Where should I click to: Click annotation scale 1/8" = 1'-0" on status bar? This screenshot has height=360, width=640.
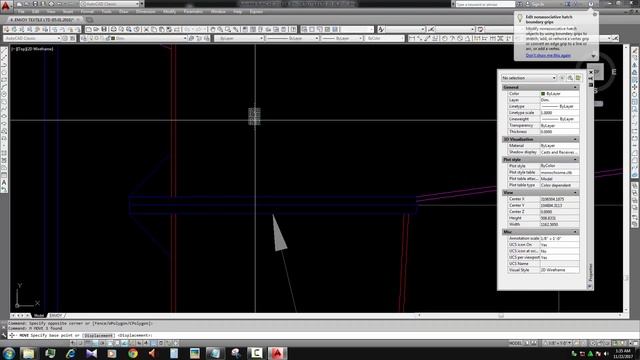[x=558, y=343]
